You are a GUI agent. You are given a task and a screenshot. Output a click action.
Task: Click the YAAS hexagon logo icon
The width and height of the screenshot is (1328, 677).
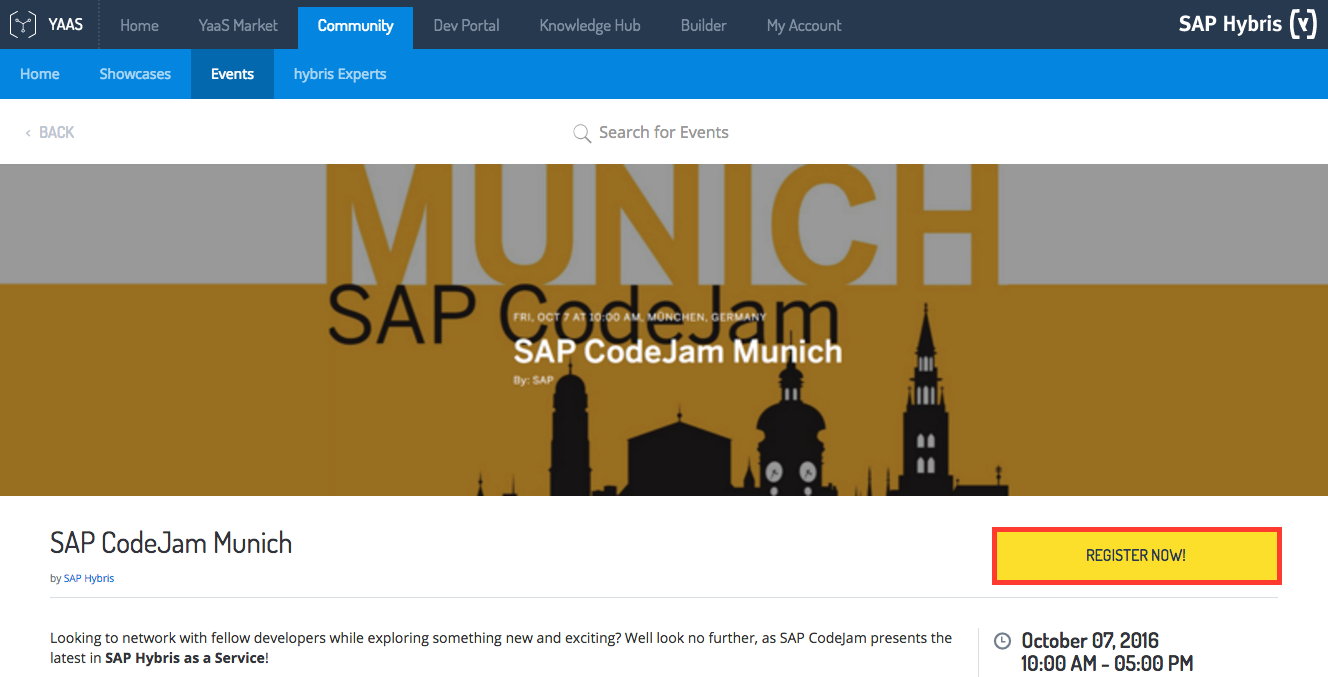pyautogui.click(x=23, y=25)
